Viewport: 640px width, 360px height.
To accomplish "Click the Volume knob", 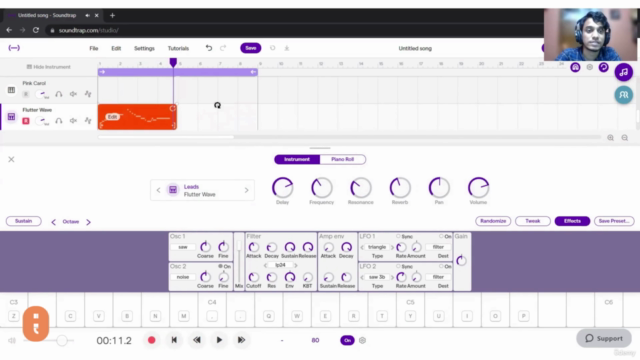I will click(x=478, y=188).
